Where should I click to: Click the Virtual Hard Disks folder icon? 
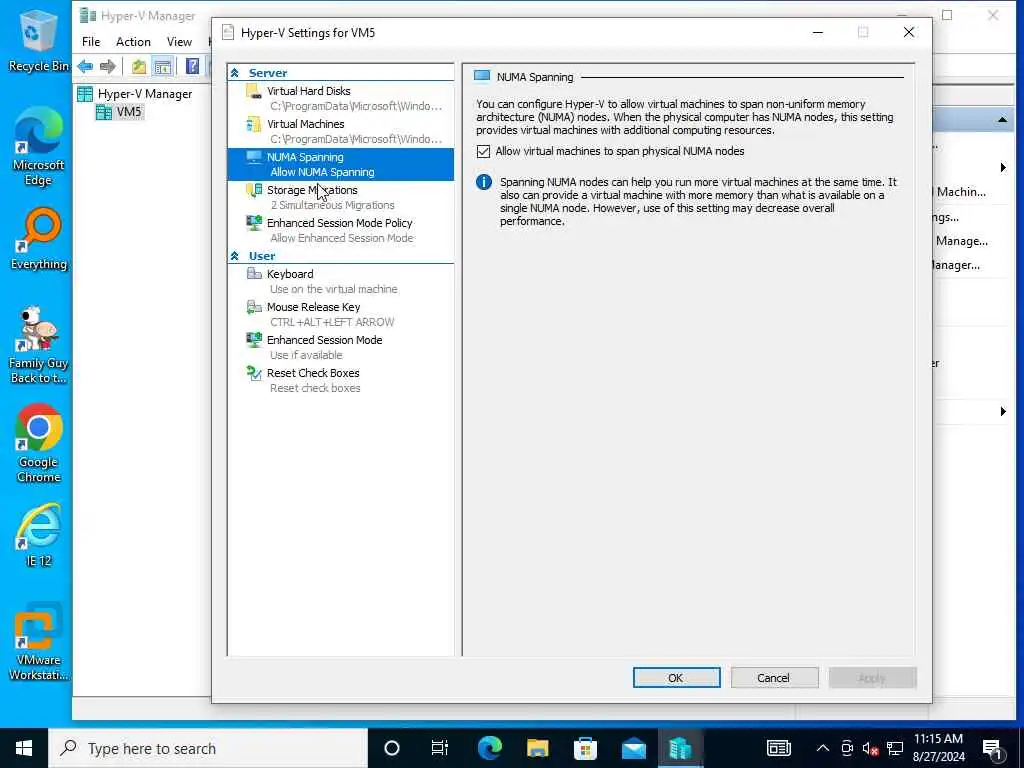[x=253, y=91]
